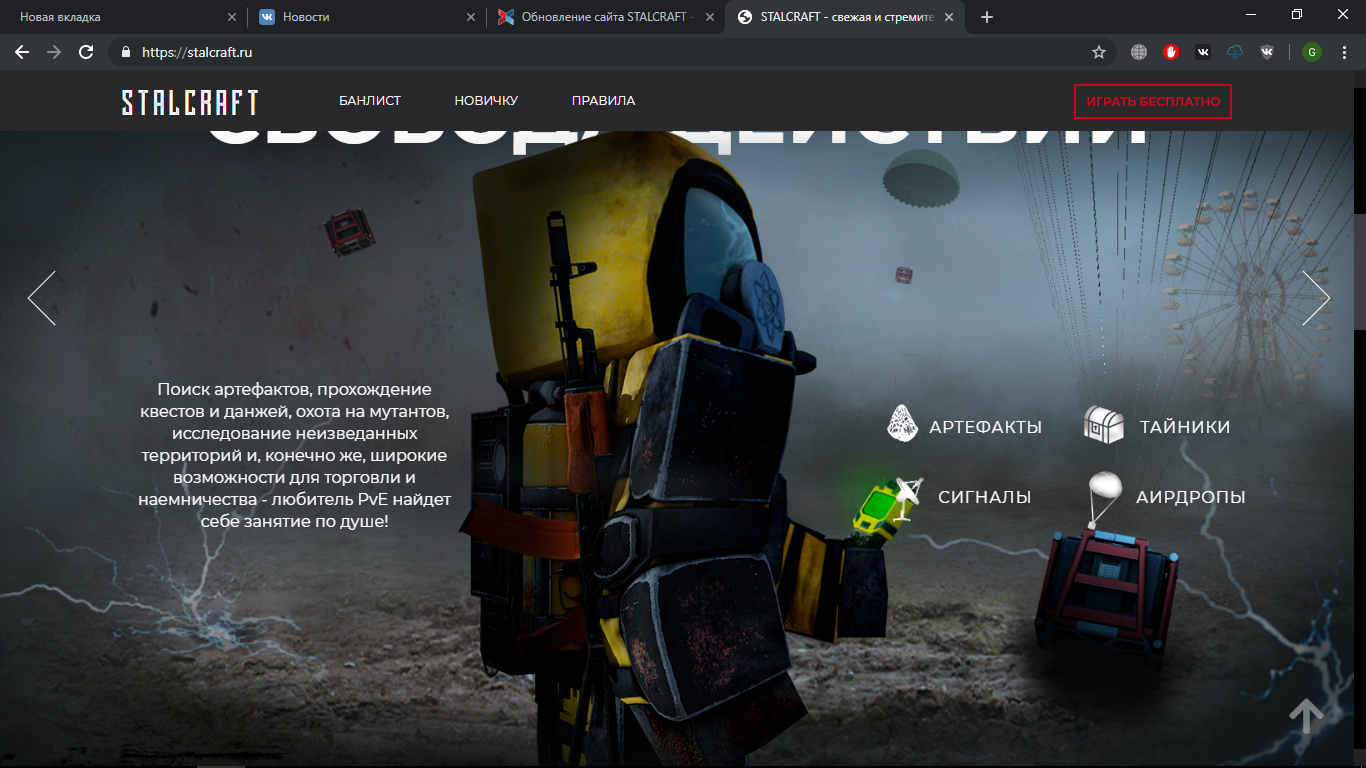Open the grey globe extension icon
Screen dimensions: 1366x768
pyautogui.click(x=1139, y=52)
